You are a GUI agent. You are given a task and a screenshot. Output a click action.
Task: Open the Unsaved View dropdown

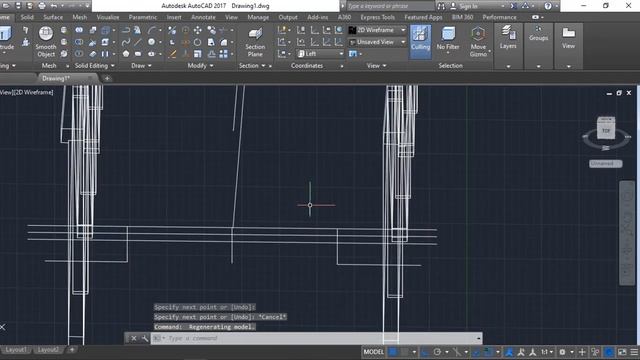pos(378,42)
